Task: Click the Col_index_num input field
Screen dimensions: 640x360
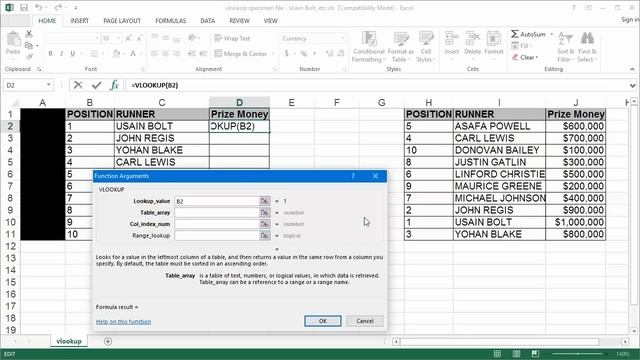Action: click(217, 224)
